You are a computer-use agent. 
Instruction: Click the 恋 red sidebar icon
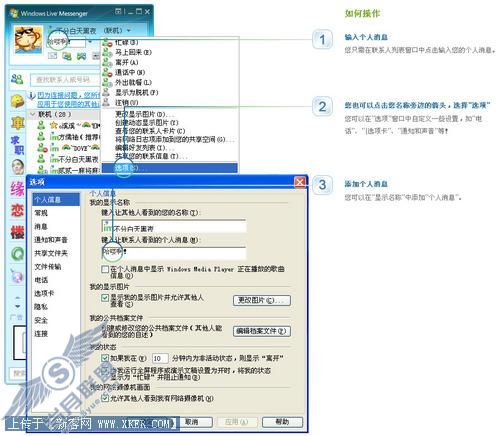tap(17, 210)
